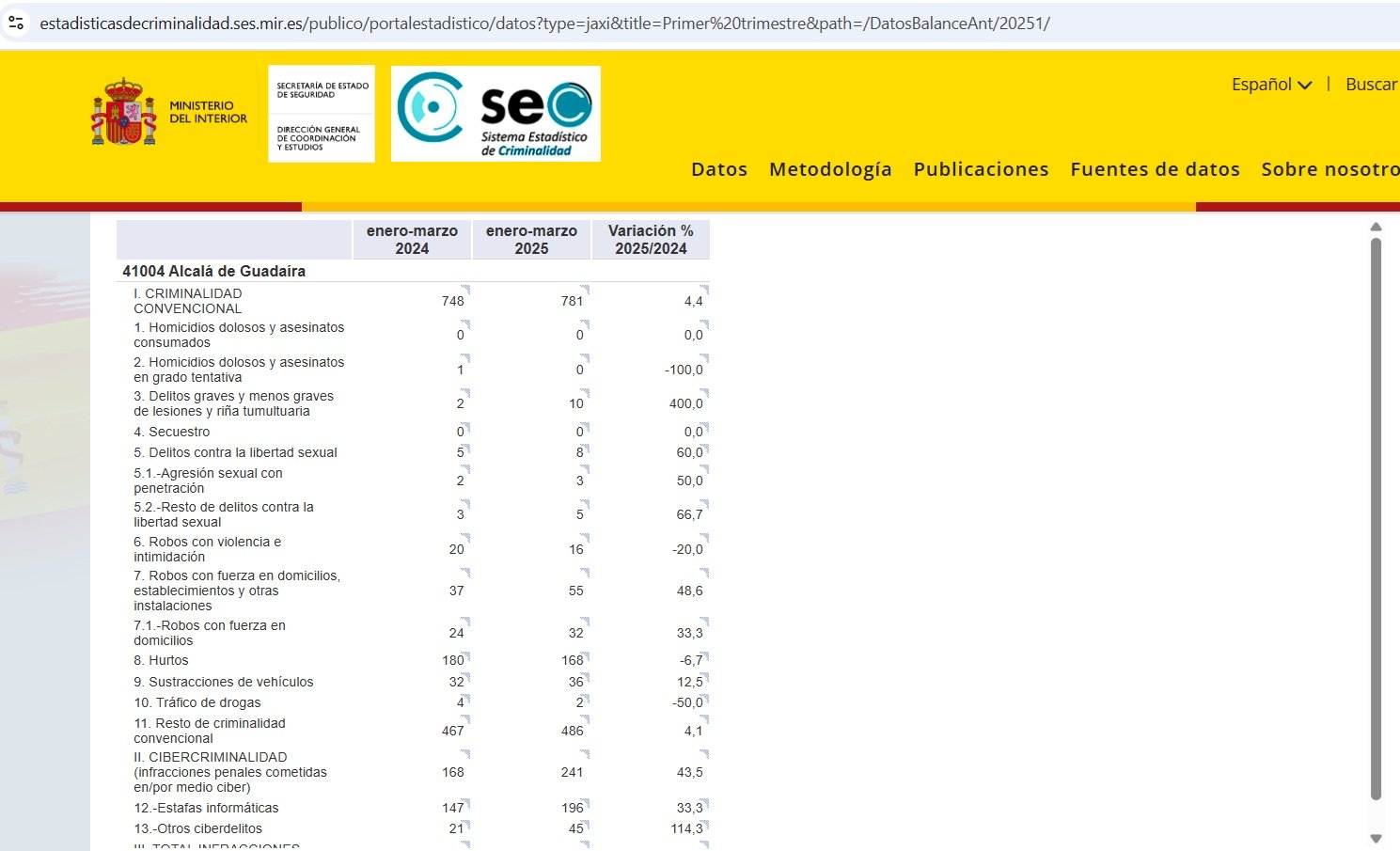Open the Sobre nosotros menu item
Screen dimensions: 1400x851
1329,169
